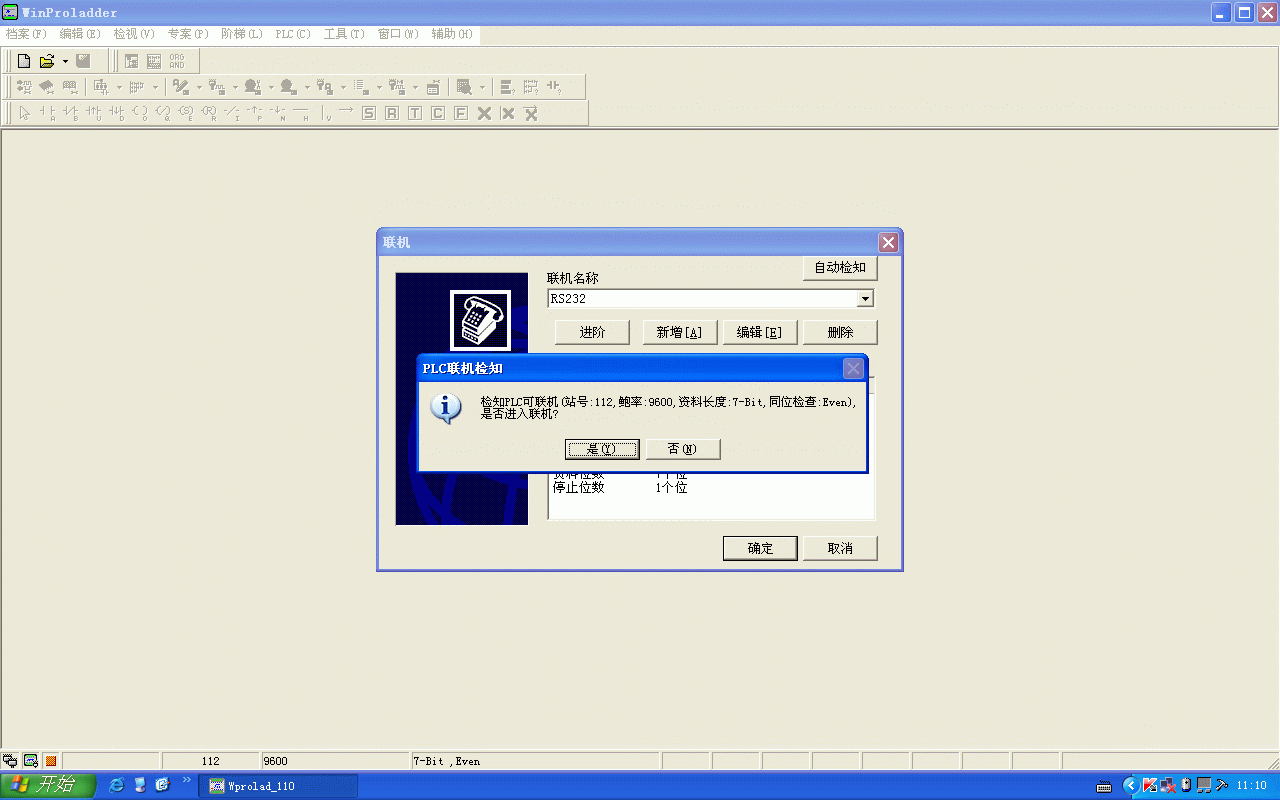Image resolution: width=1280 pixels, height=800 pixels.
Task: Click the New file toolbar icon
Action: (x=24, y=61)
